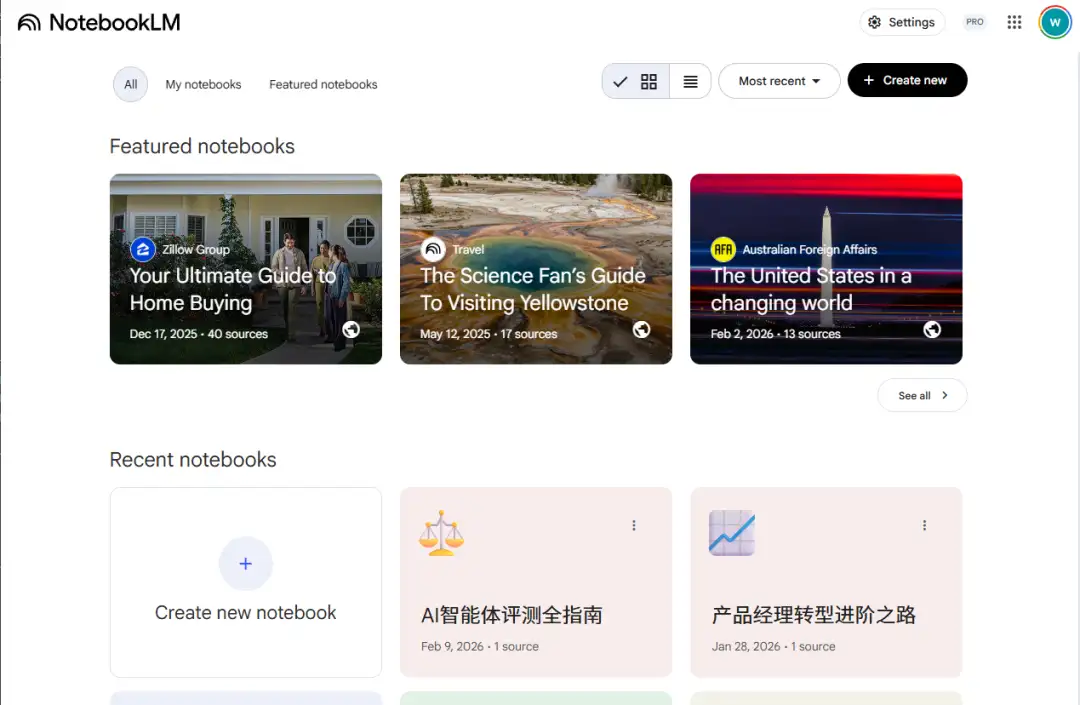1080x705 pixels.
Task: Click the PRO badge
Action: [x=975, y=22]
